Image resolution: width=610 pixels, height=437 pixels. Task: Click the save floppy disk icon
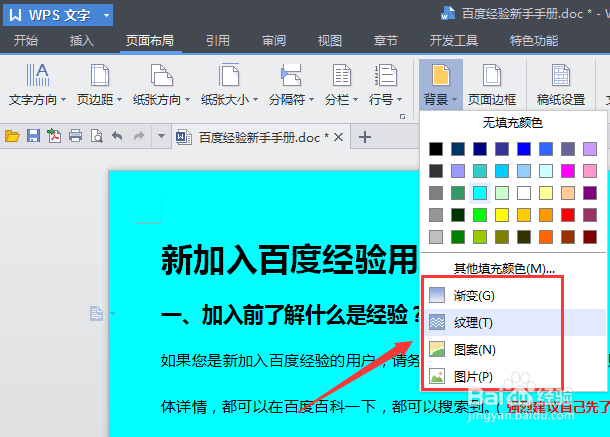coord(33,136)
